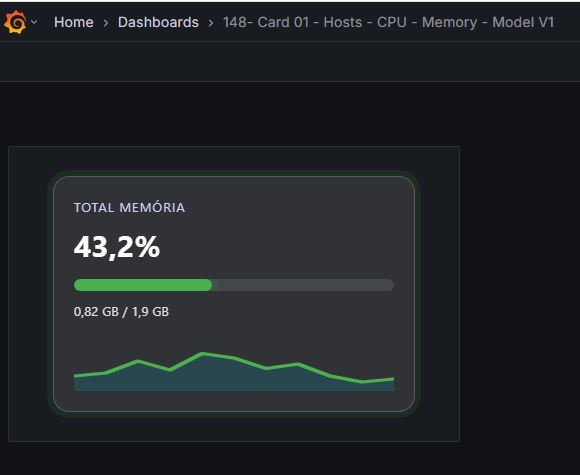Click the Grafana logo icon
The image size is (580, 475).
(x=15, y=22)
